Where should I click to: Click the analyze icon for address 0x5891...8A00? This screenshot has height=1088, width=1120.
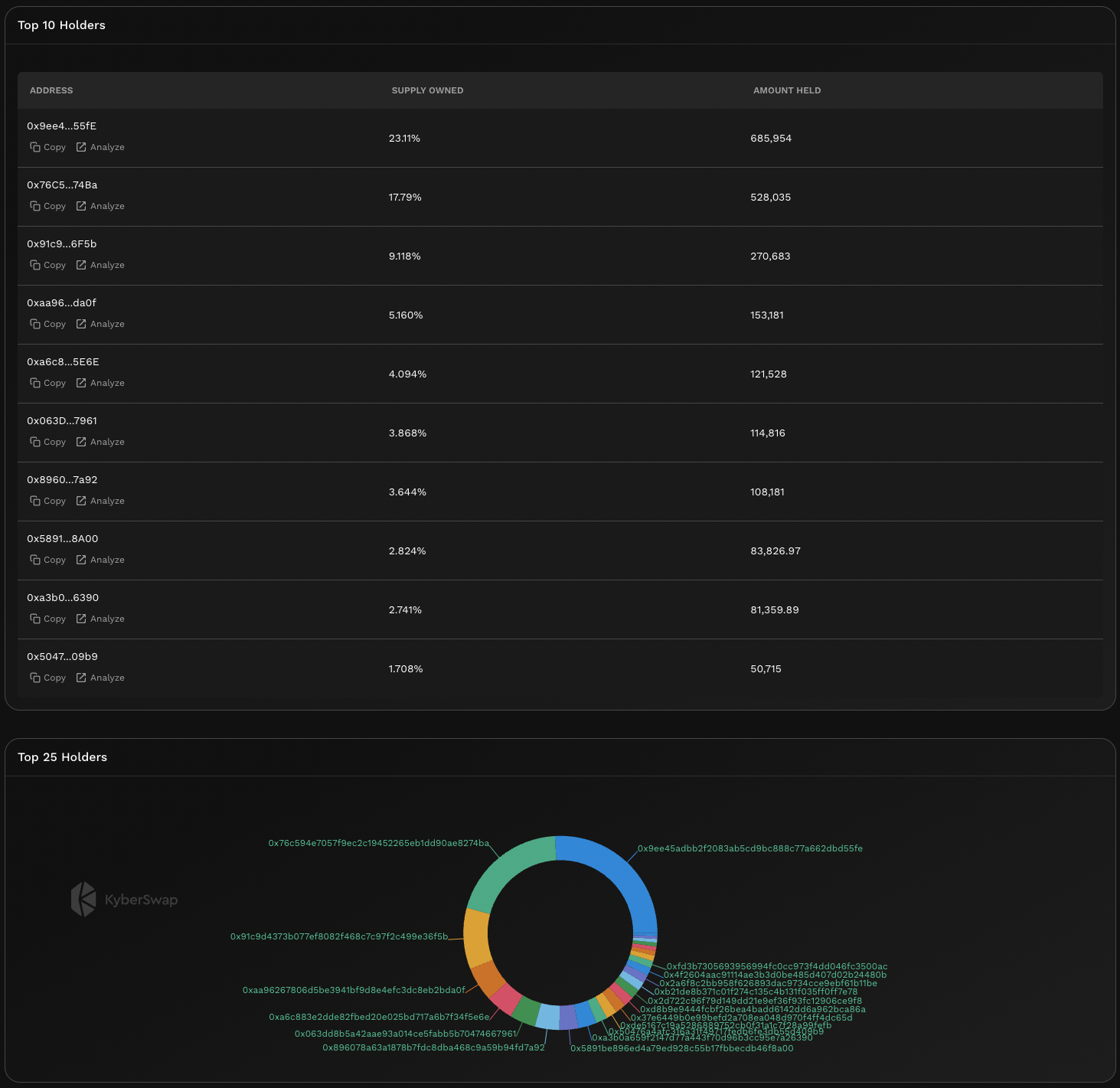tap(81, 560)
